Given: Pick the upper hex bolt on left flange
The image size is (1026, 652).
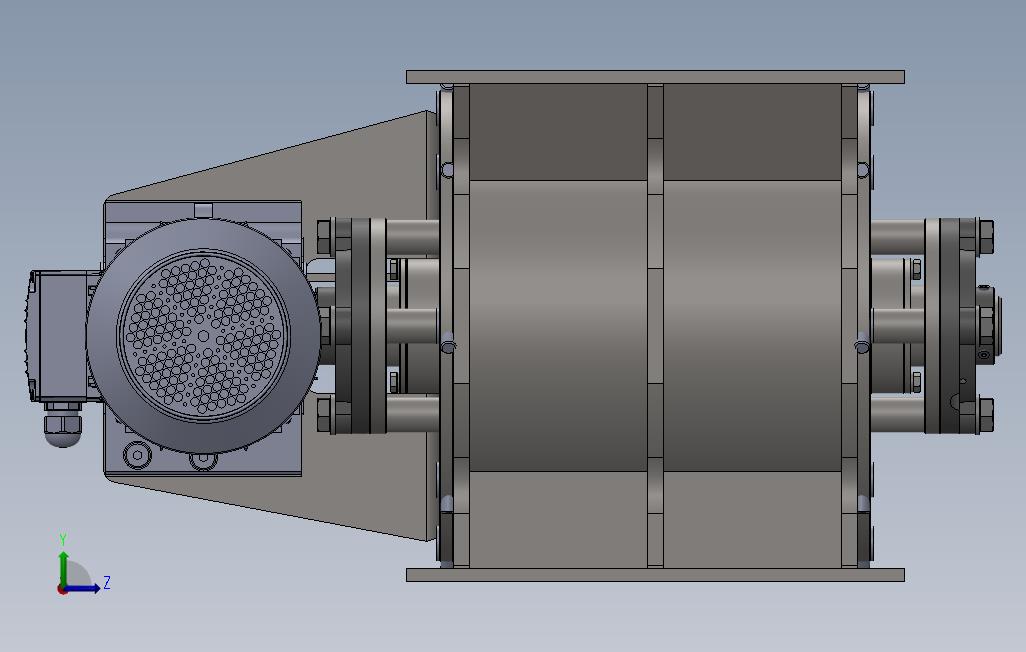Looking at the screenshot, I should (325, 237).
